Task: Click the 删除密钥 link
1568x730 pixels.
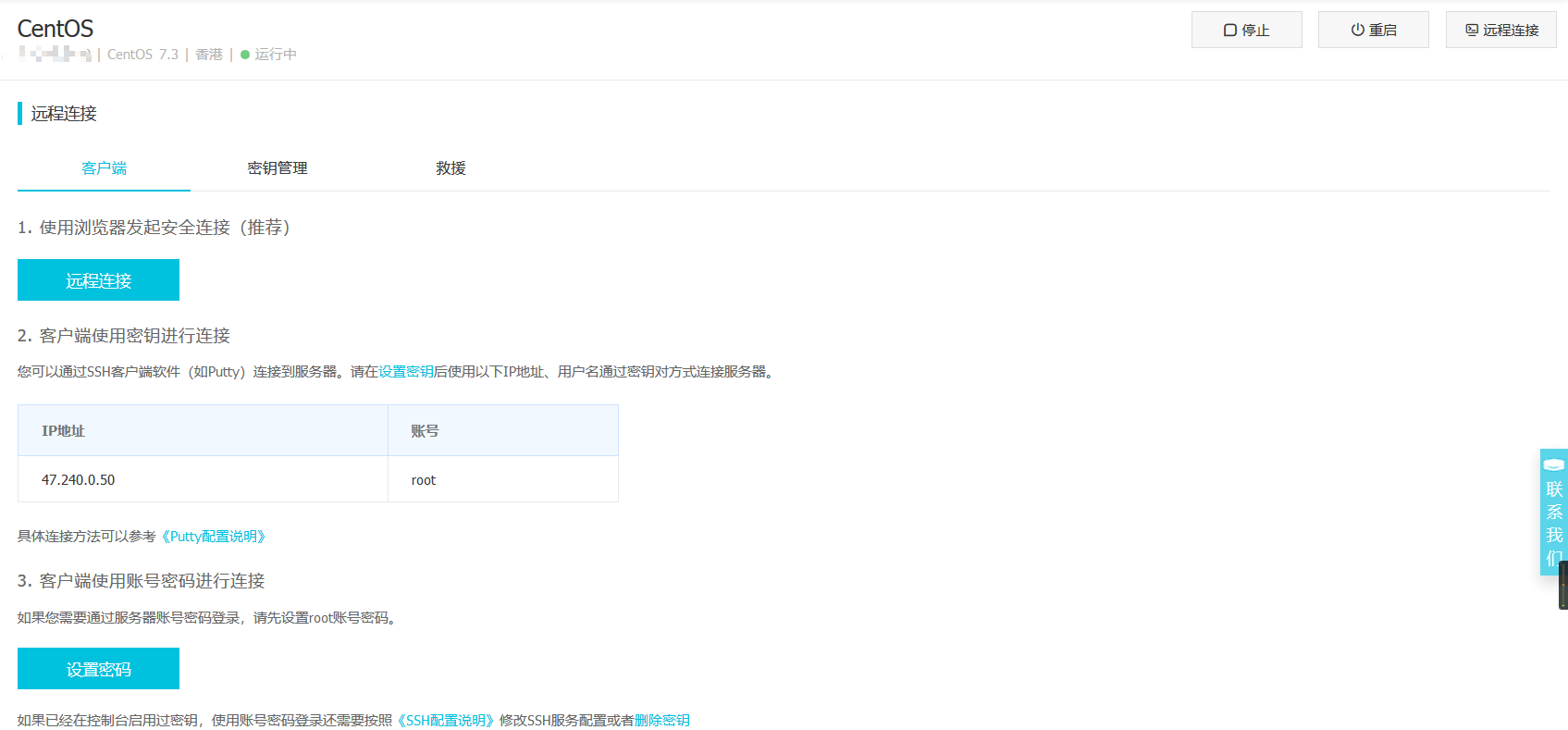Action: click(661, 721)
